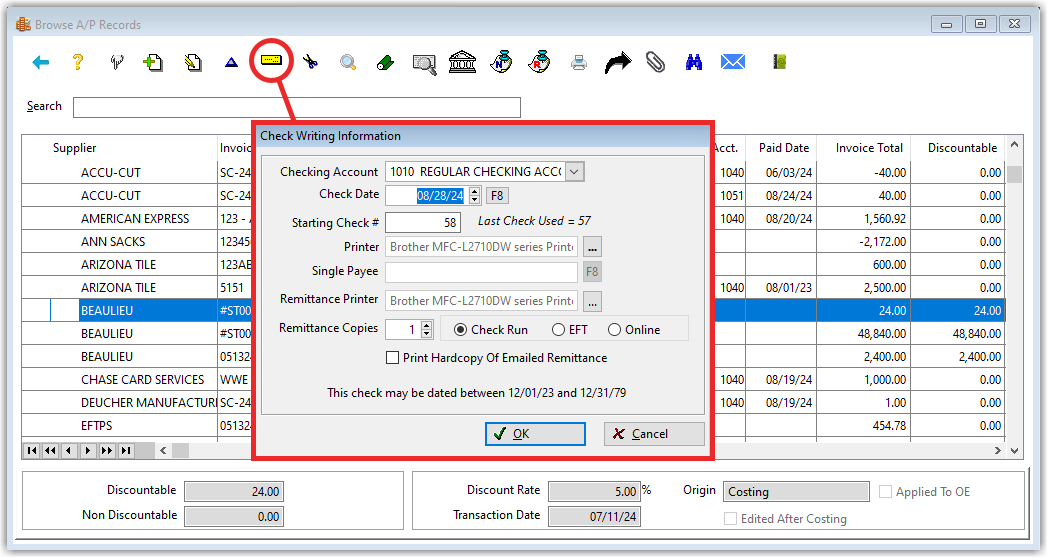The height and width of the screenshot is (558, 1048).
Task: Click the Remittance Copies spinner arrows
Action: click(427, 329)
